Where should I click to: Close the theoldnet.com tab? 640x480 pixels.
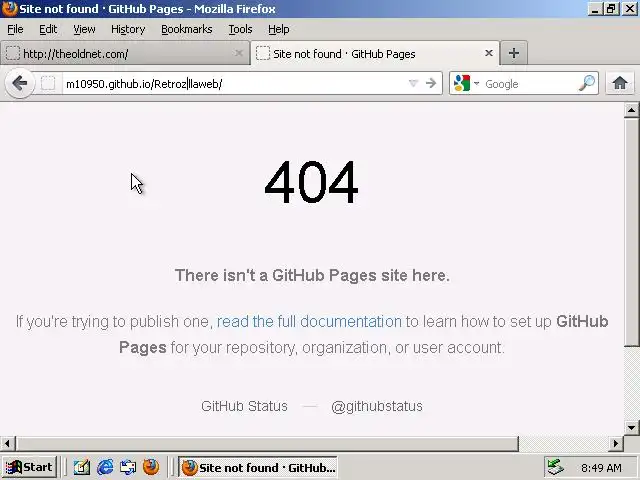pyautogui.click(x=239, y=53)
